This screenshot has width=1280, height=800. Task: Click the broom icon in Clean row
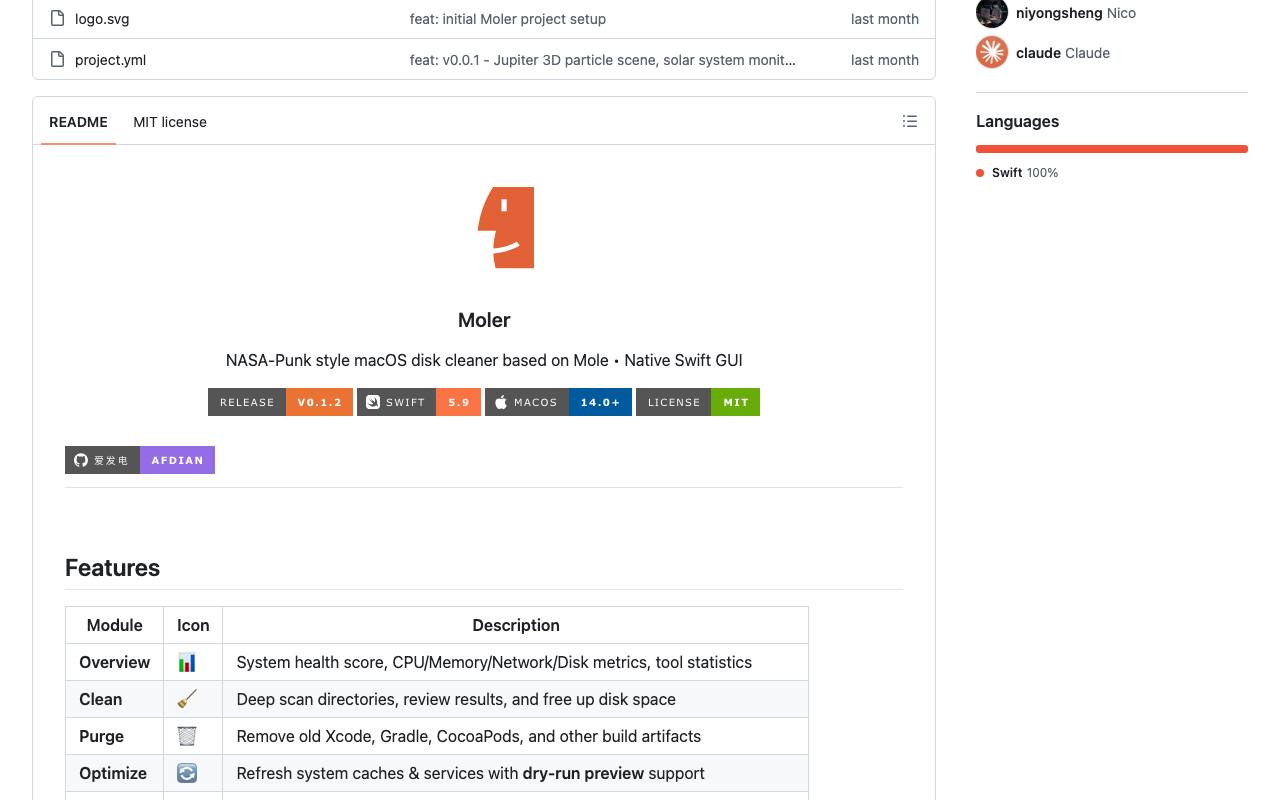(187, 699)
